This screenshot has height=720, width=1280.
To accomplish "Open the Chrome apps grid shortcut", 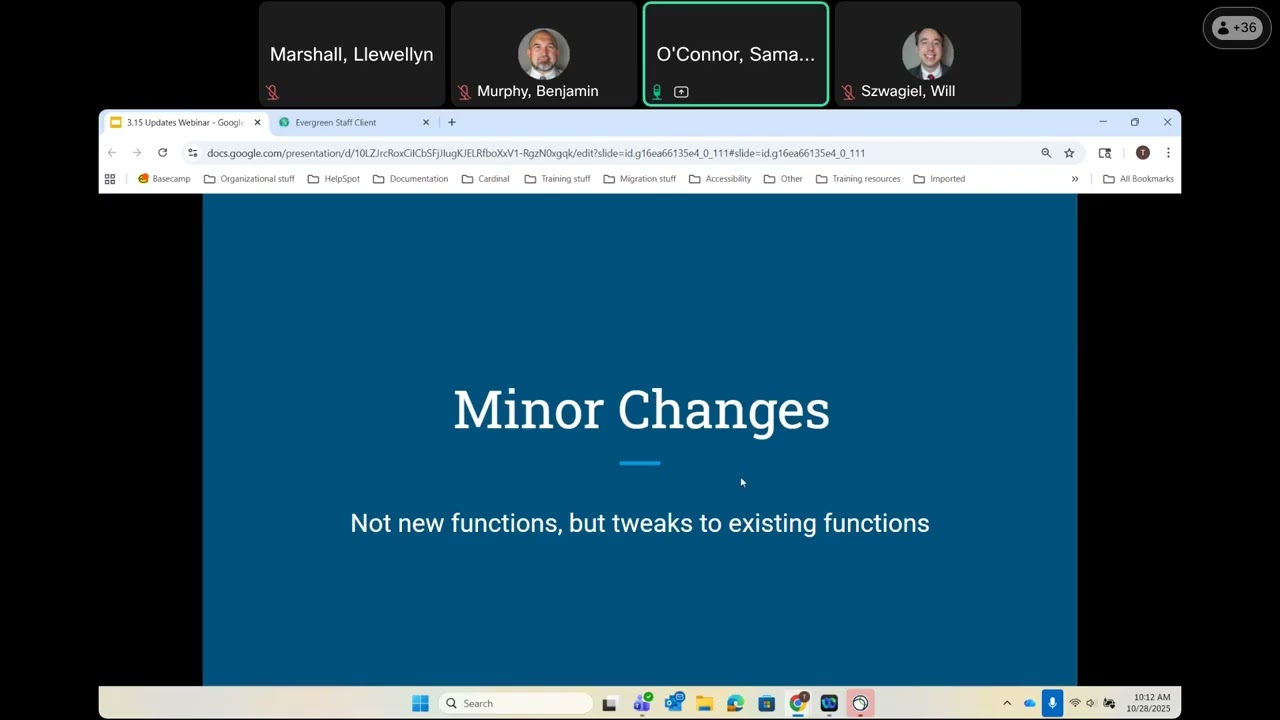I will coord(110,179).
